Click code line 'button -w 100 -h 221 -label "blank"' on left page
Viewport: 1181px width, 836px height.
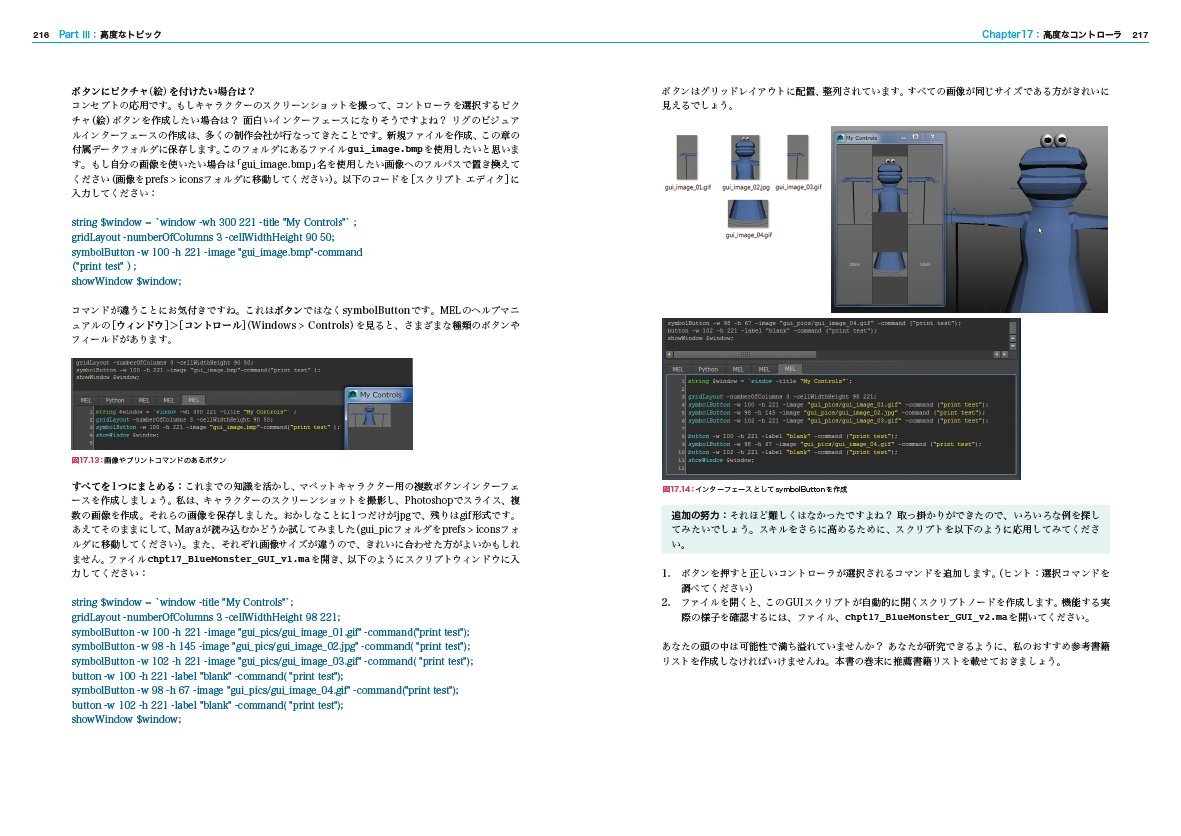(207, 676)
